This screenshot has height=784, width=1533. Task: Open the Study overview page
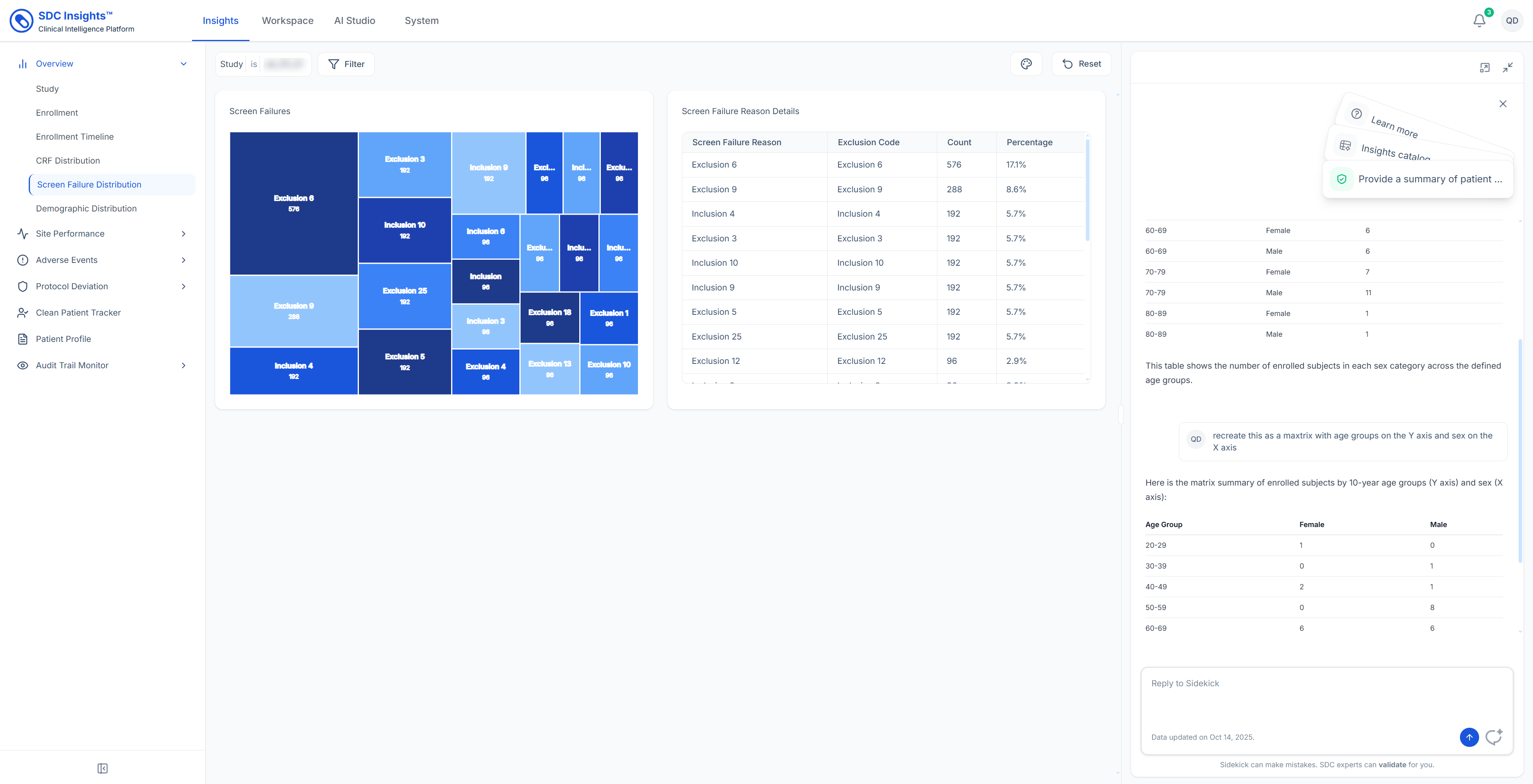tap(47, 89)
